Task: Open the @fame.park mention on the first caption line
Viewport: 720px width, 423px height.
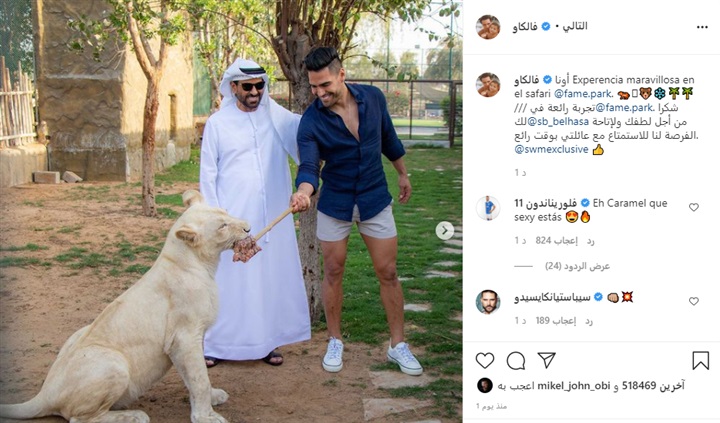Action: 583,94
